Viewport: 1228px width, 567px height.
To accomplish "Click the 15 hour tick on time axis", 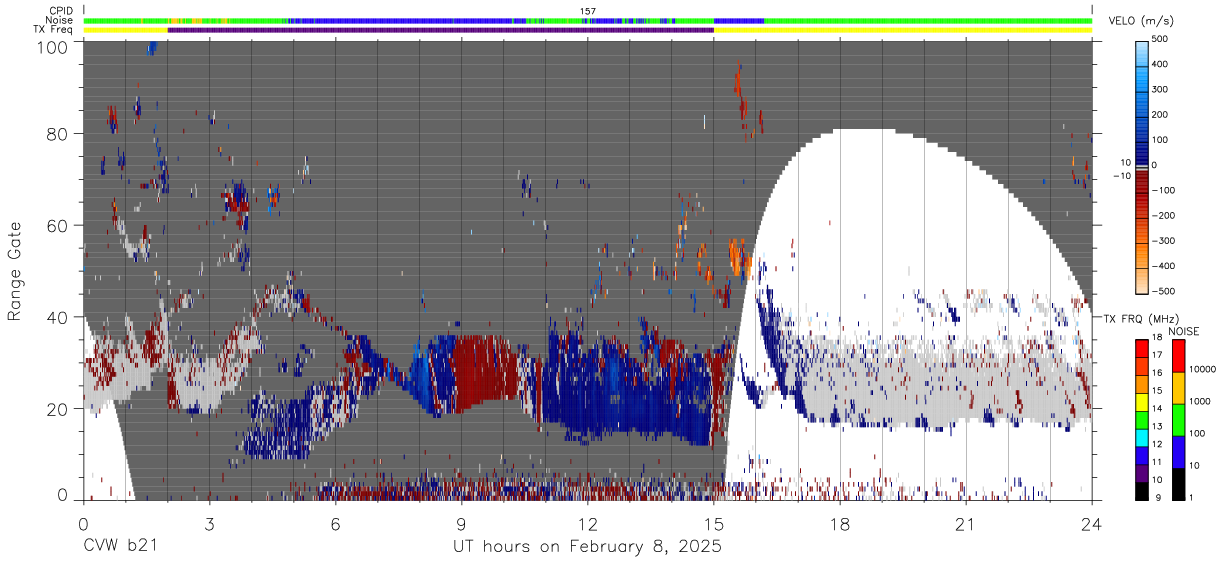I will click(714, 524).
